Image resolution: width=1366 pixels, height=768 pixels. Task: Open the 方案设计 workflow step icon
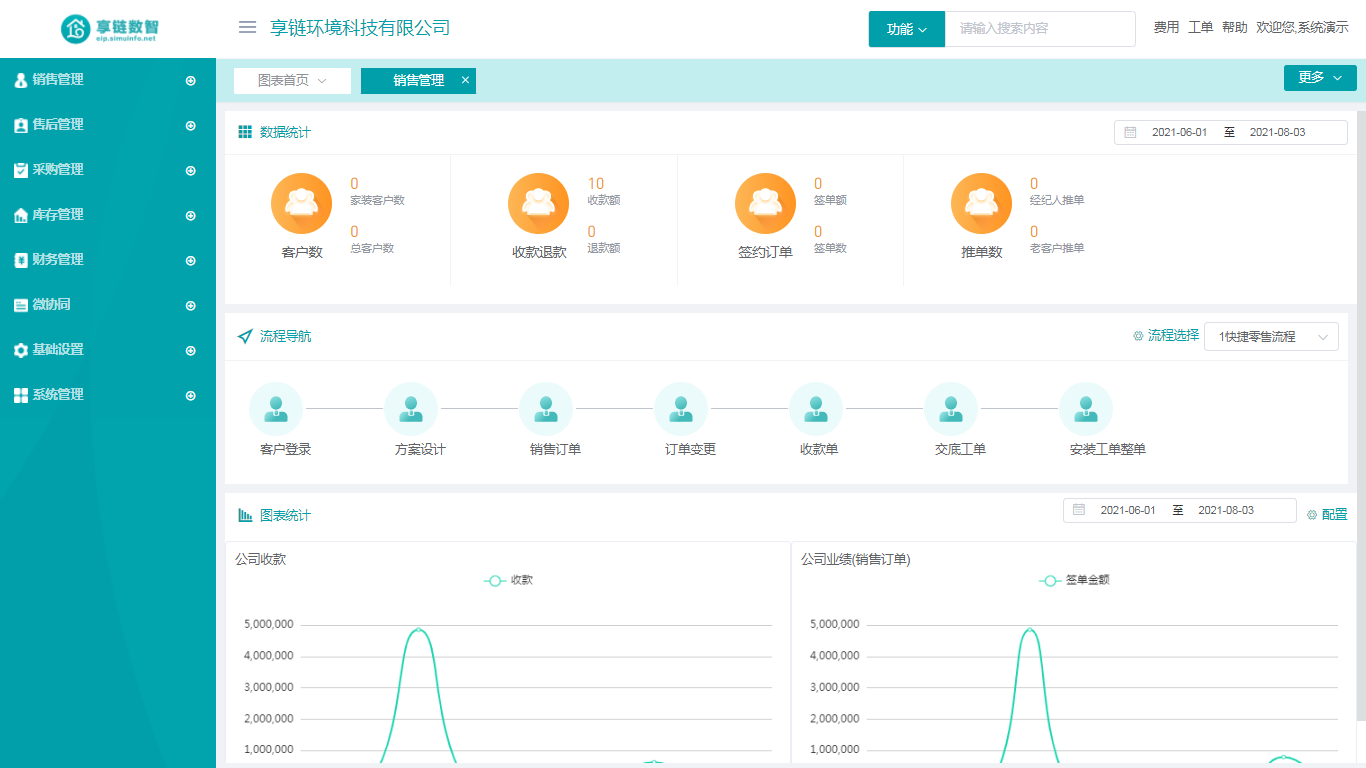[x=411, y=409]
